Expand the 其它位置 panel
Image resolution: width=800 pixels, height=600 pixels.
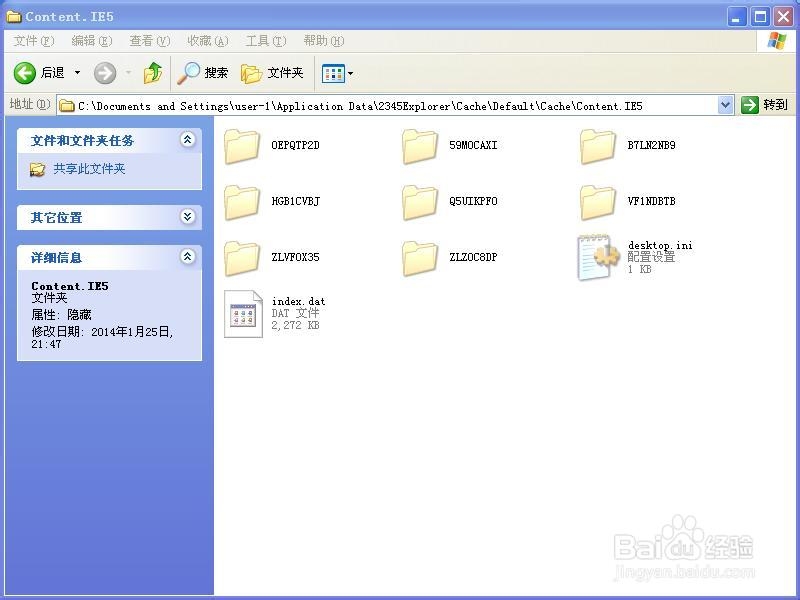(187, 217)
